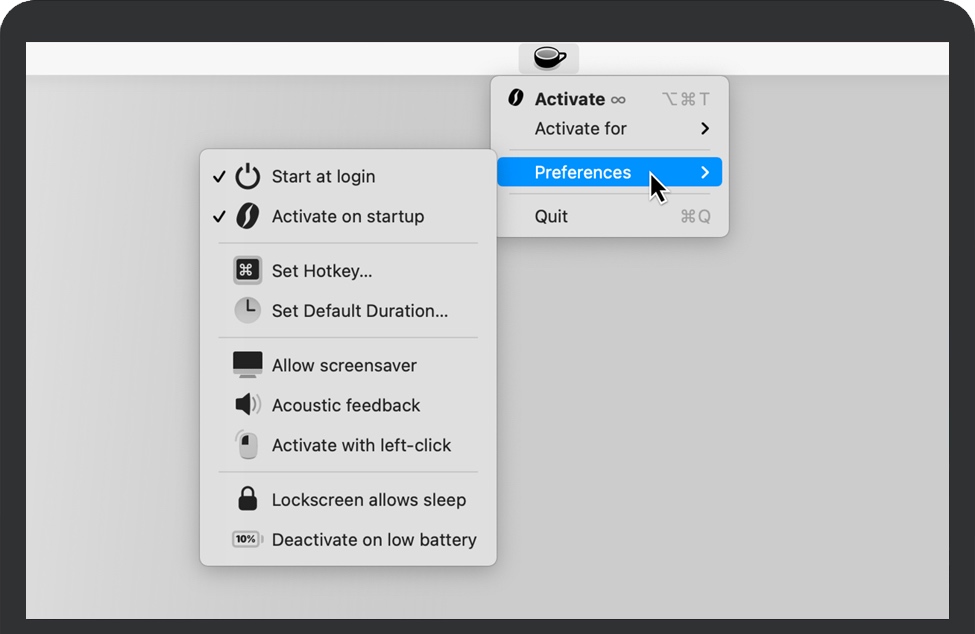Click the coffee cup menu bar icon
The width and height of the screenshot is (975, 634).
(x=549, y=58)
